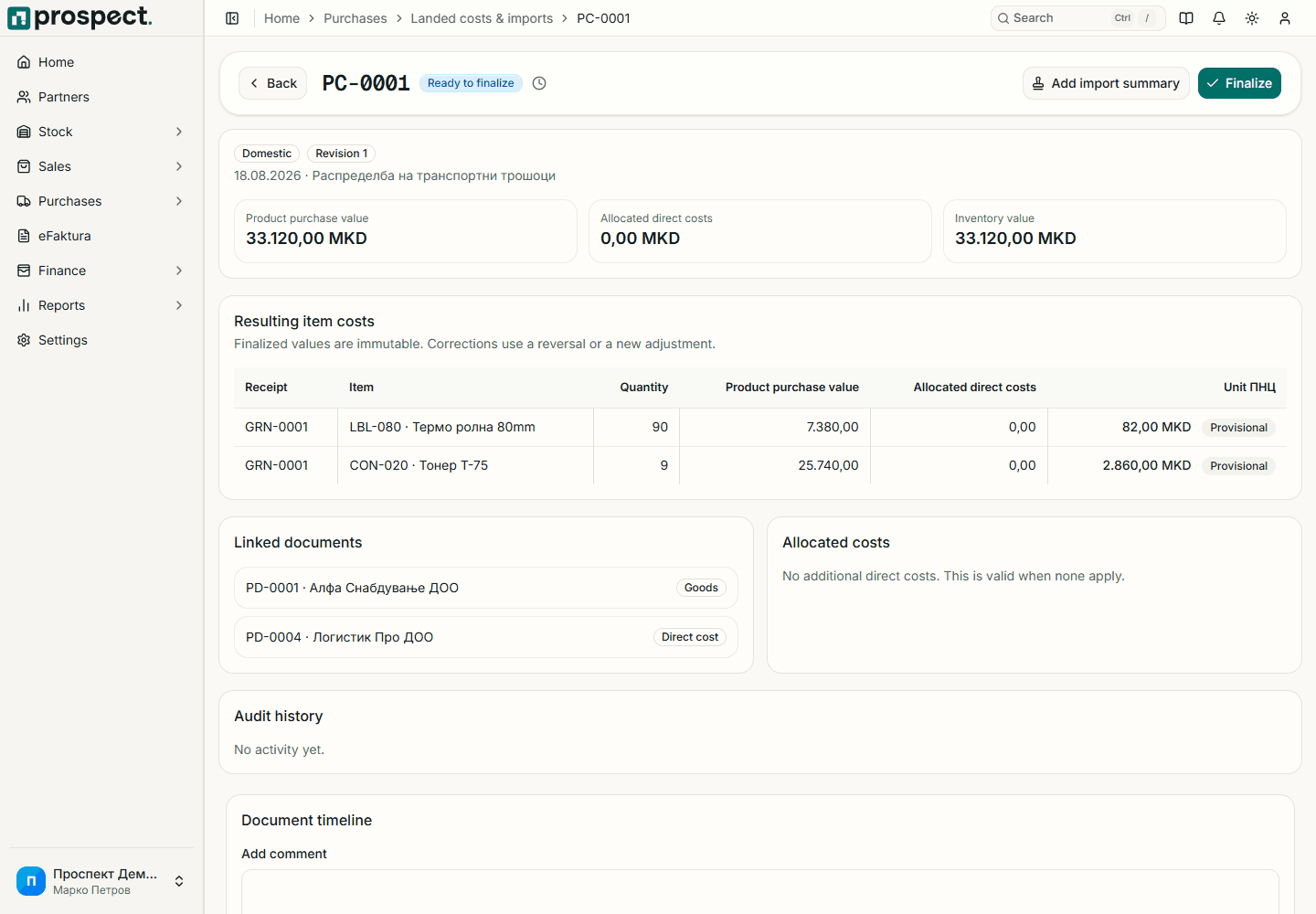Click the Sales bag icon
The height and width of the screenshot is (914, 1316).
pos(24,166)
